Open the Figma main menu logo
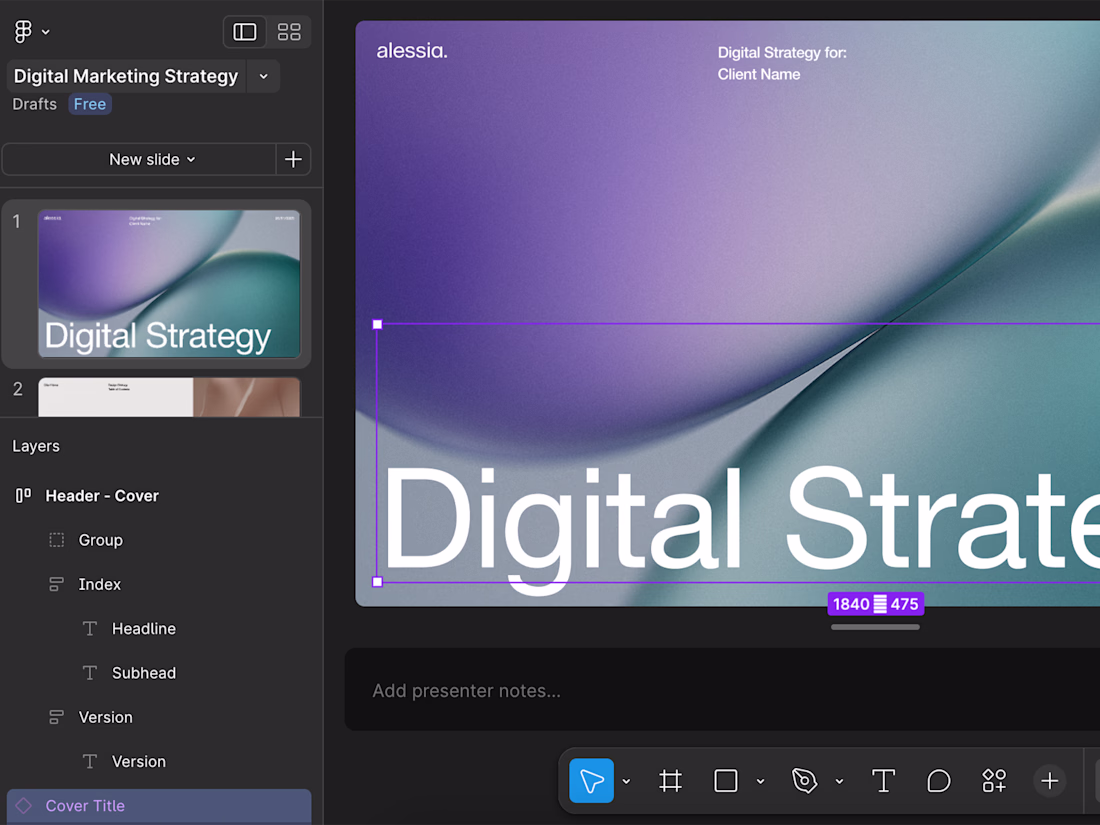1100x825 pixels. click(x=23, y=32)
